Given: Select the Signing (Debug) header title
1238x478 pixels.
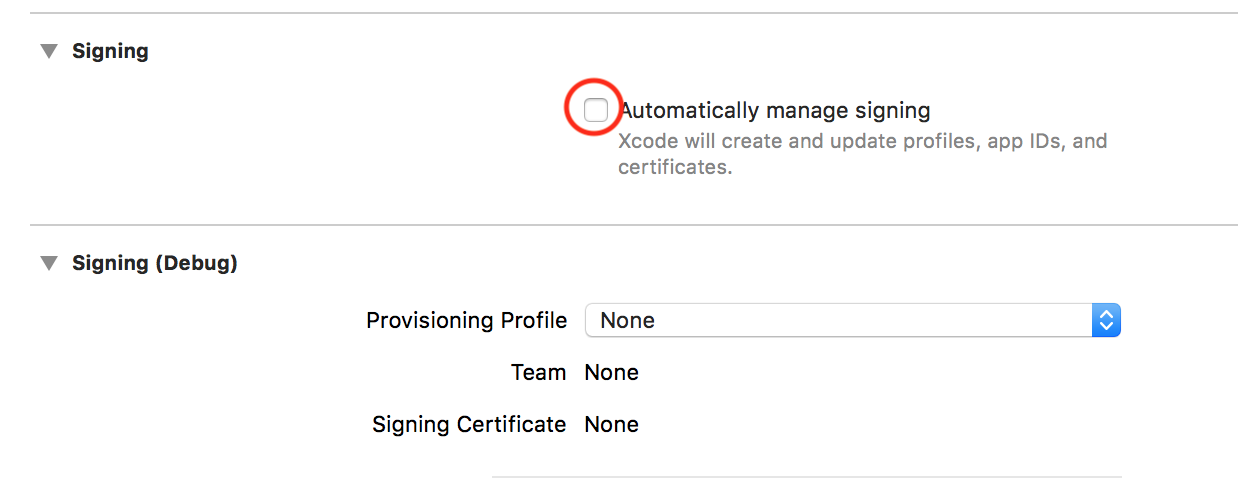Looking at the screenshot, I should (155, 264).
